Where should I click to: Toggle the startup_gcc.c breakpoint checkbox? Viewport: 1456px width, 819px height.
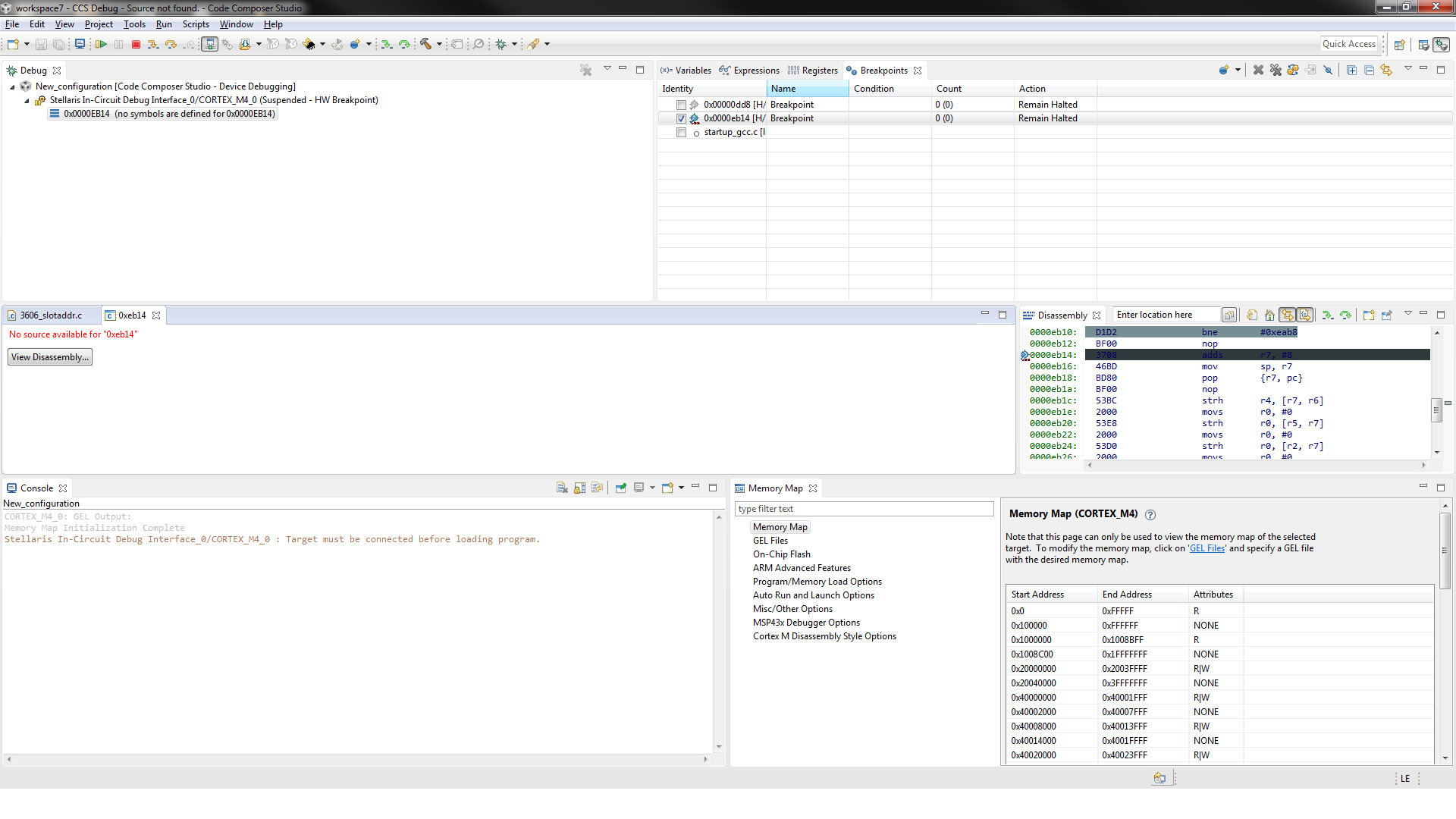click(681, 133)
